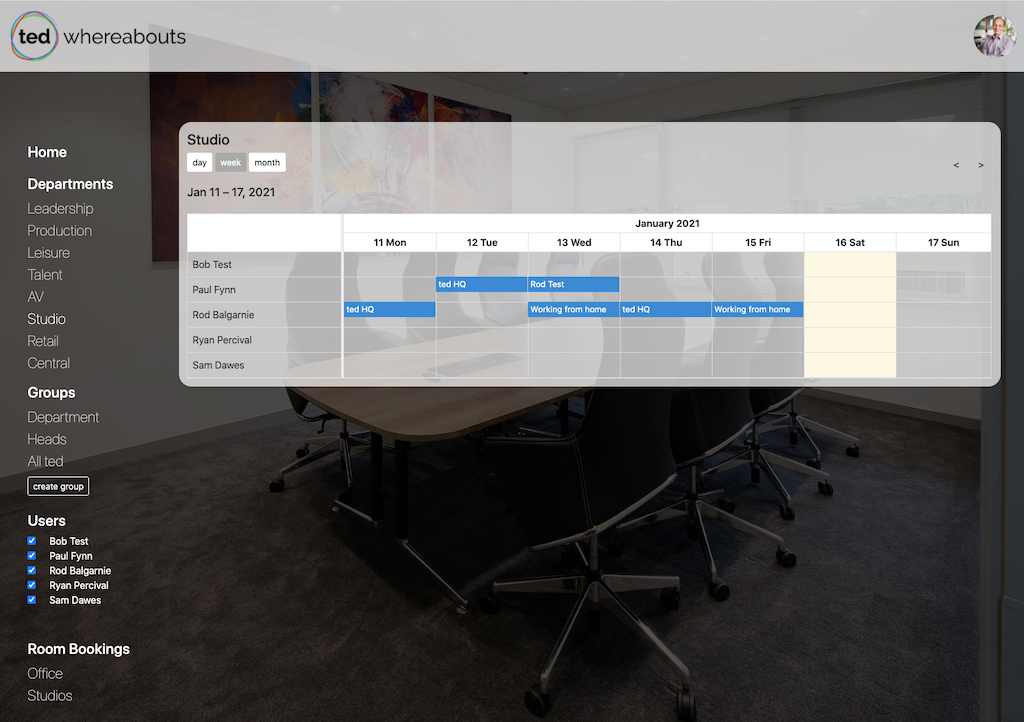1024x722 pixels.
Task: Open the Leadership department
Action: click(x=60, y=209)
